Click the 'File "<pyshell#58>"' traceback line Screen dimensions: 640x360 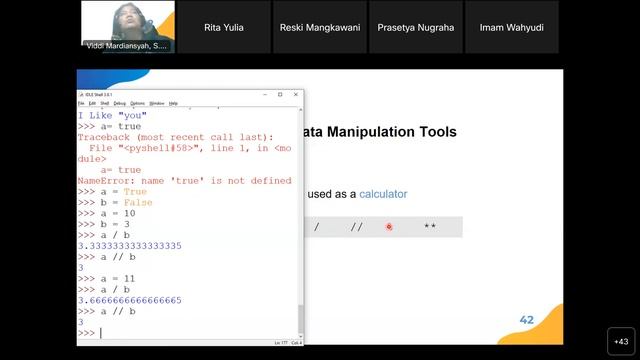click(x=184, y=148)
